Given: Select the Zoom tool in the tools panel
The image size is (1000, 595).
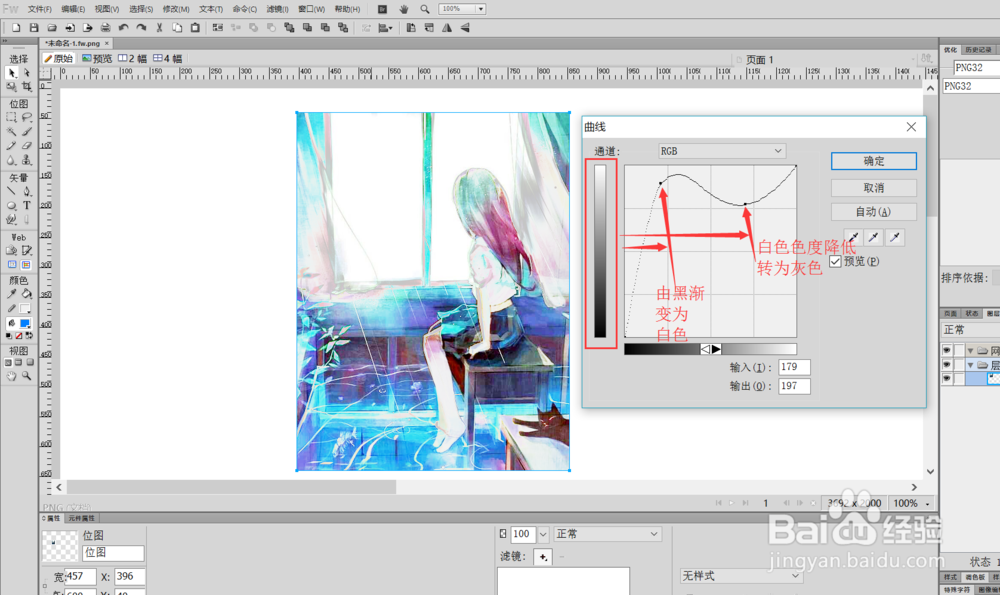Looking at the screenshot, I should 27,376.
